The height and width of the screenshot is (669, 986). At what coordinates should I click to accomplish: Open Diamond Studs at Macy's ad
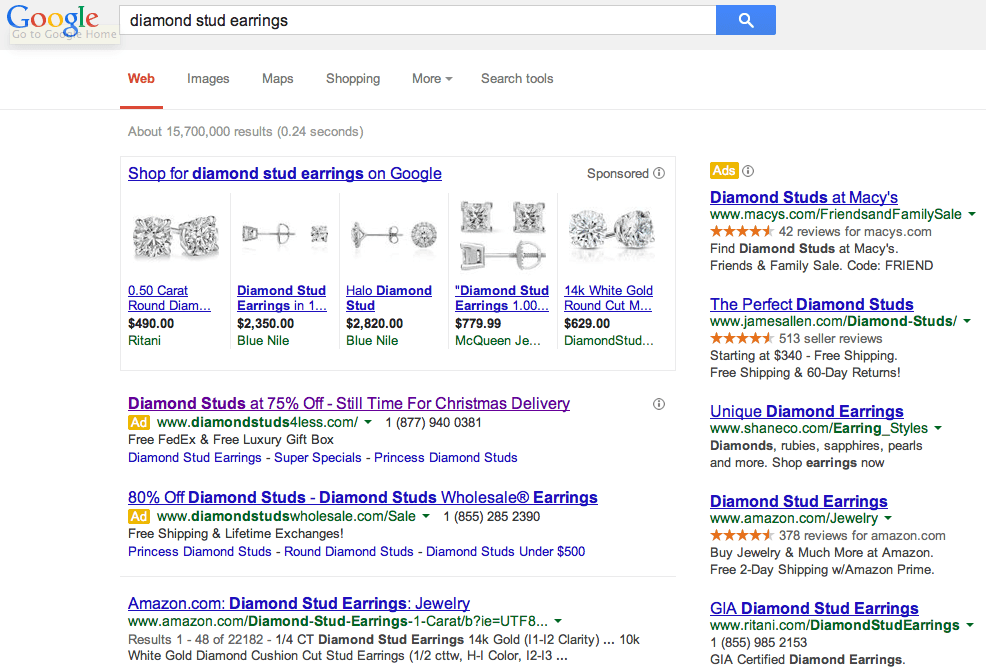(804, 197)
